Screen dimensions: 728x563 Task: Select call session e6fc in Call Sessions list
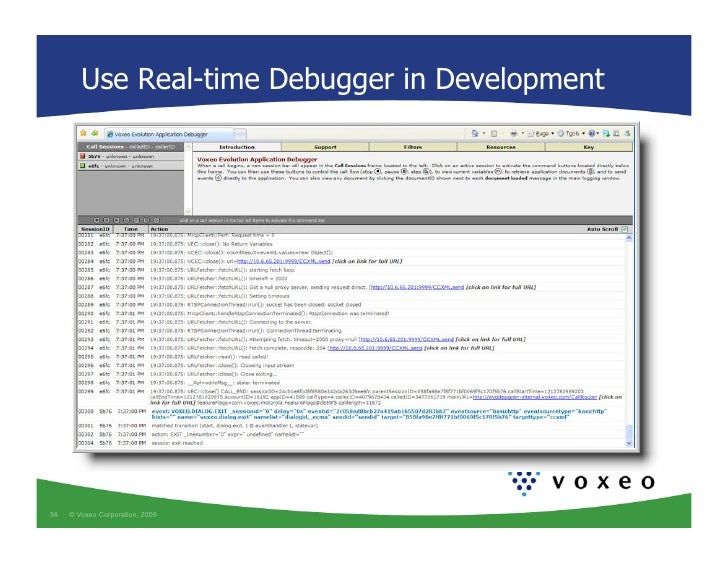130,166
